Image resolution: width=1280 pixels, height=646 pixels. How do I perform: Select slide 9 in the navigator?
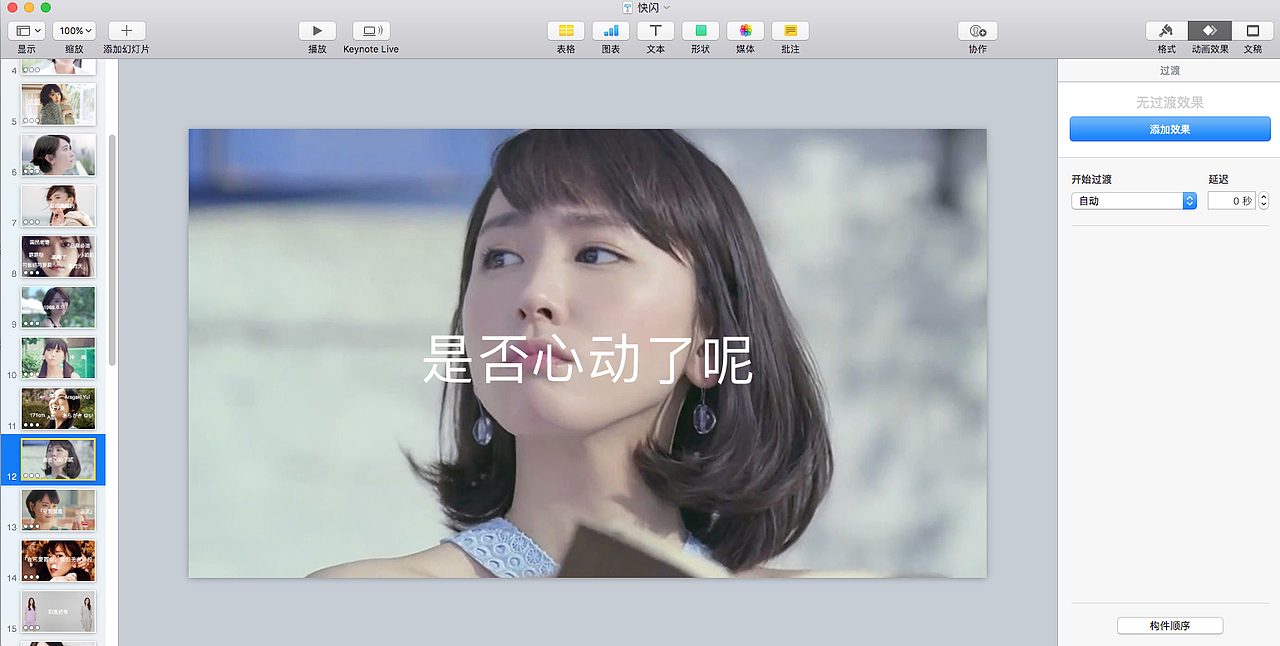(x=58, y=307)
